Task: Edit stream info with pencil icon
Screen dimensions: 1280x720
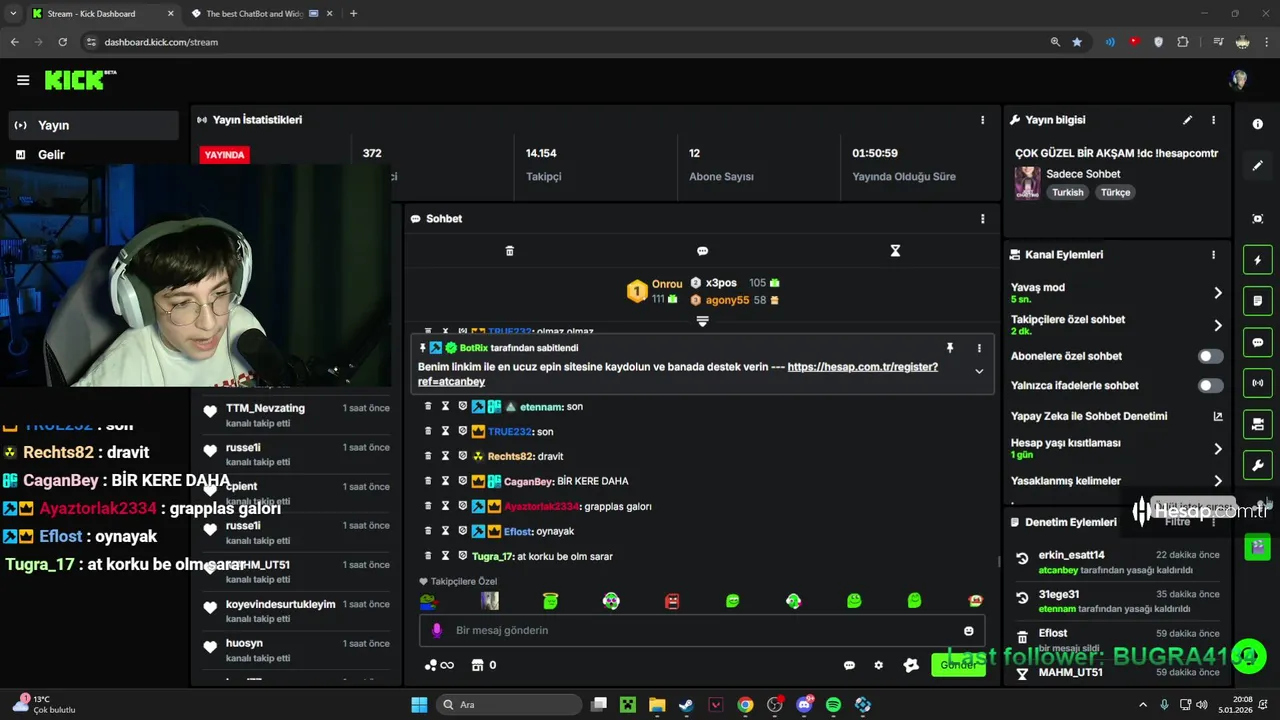Action: pyautogui.click(x=1187, y=120)
